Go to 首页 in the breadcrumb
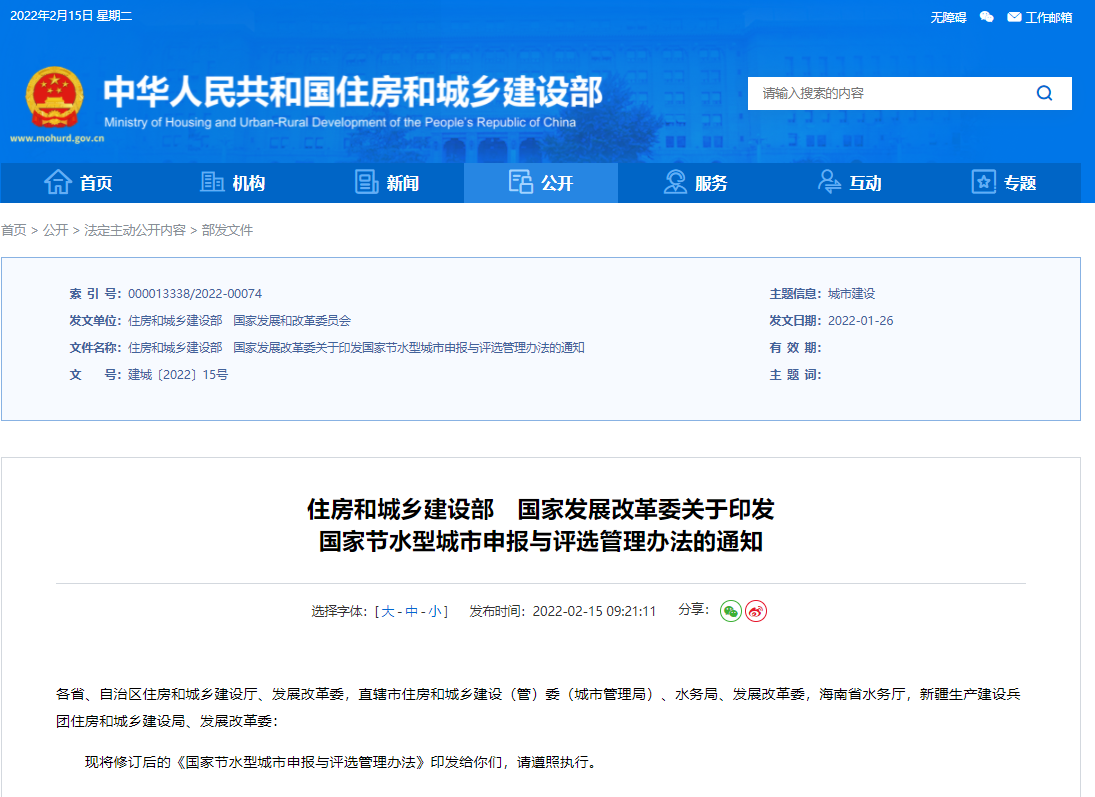This screenshot has width=1095, height=797. [x=14, y=230]
